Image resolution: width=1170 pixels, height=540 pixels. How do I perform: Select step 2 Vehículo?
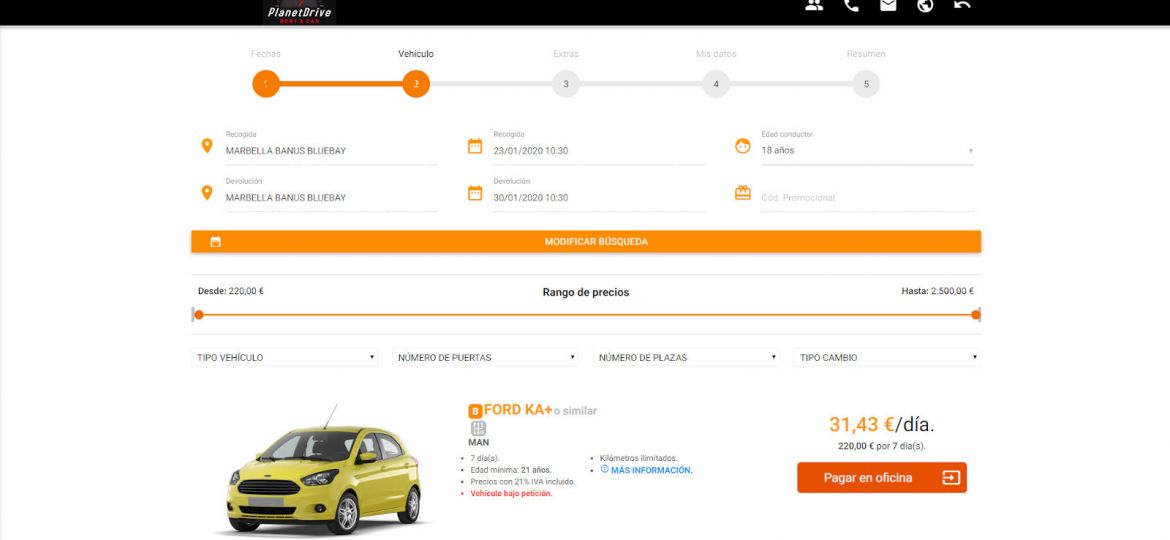(x=416, y=84)
